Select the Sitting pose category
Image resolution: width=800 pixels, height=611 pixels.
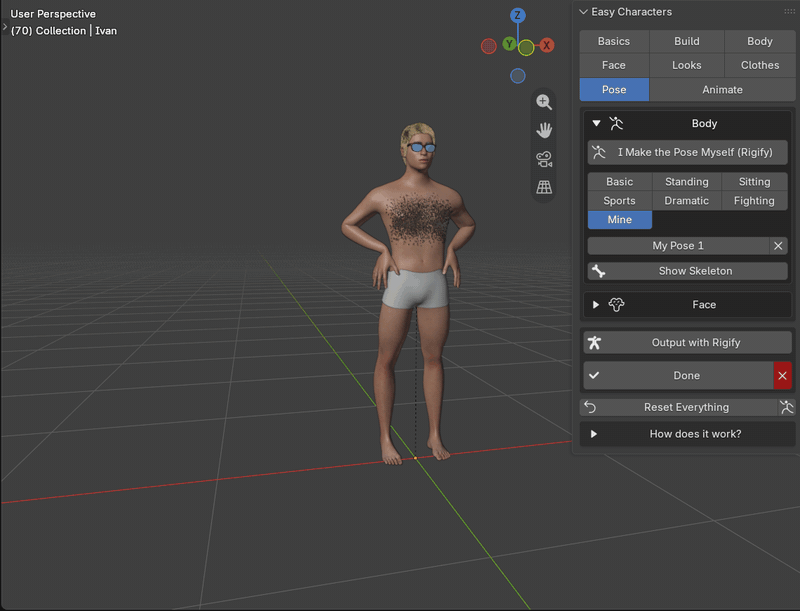tap(754, 182)
